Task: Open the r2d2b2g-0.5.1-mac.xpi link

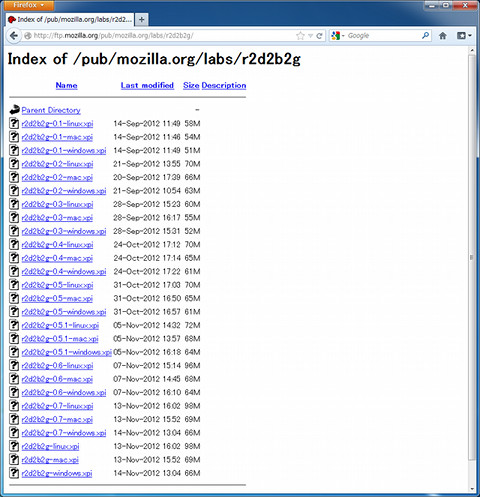Action: coord(60,339)
